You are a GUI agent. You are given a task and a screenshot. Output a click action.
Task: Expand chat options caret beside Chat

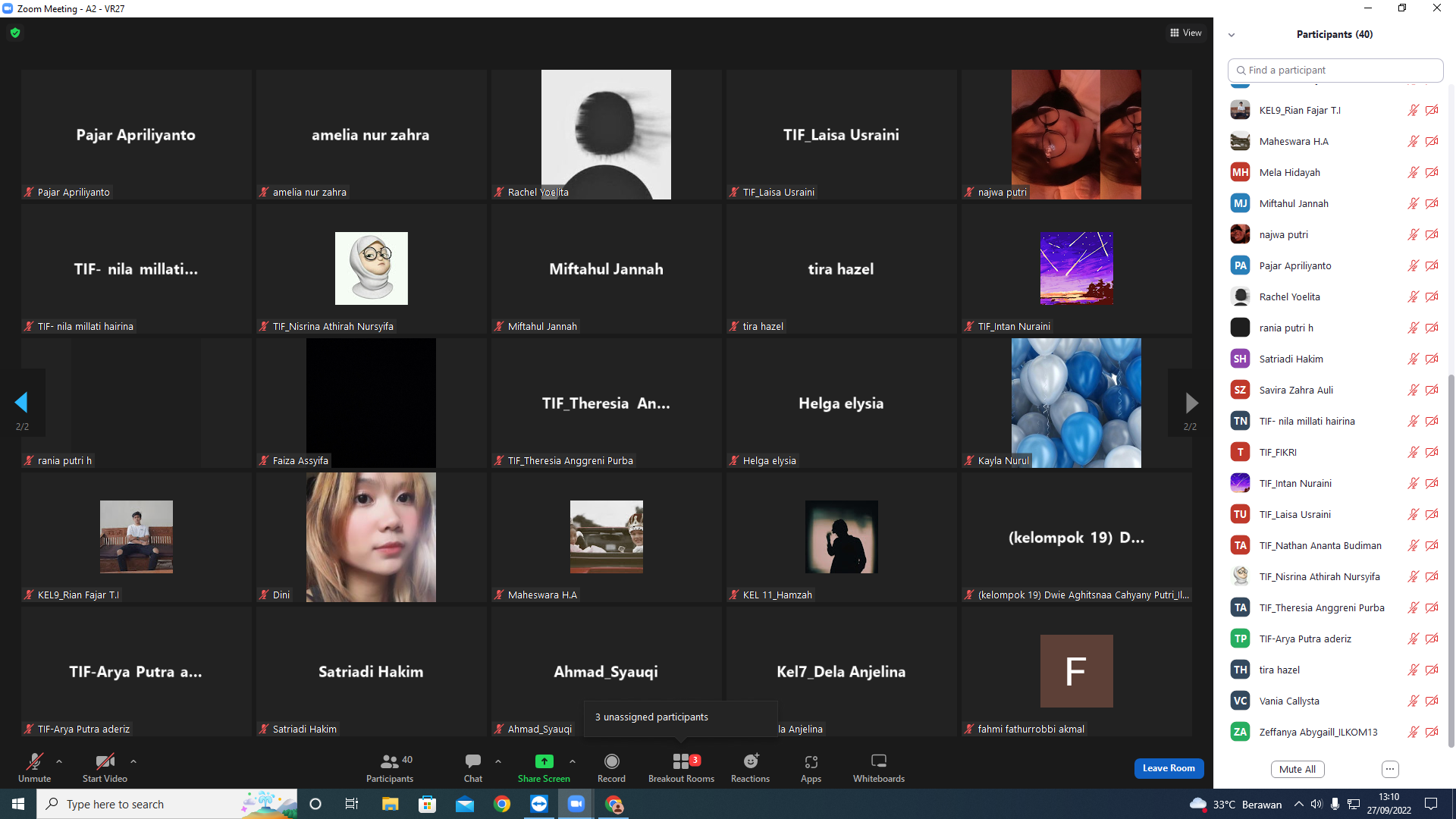[498, 761]
